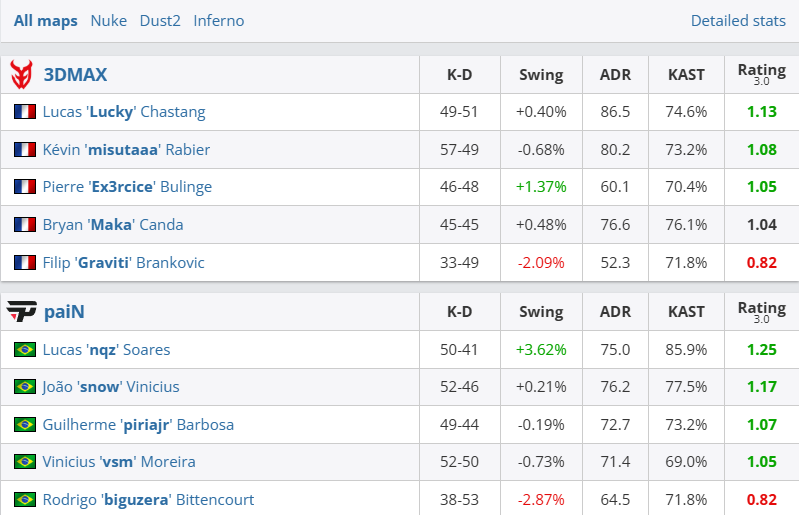Viewport: 799px width, 515px height.
Task: Open the Detailed stats link
Action: pyautogui.click(x=738, y=21)
